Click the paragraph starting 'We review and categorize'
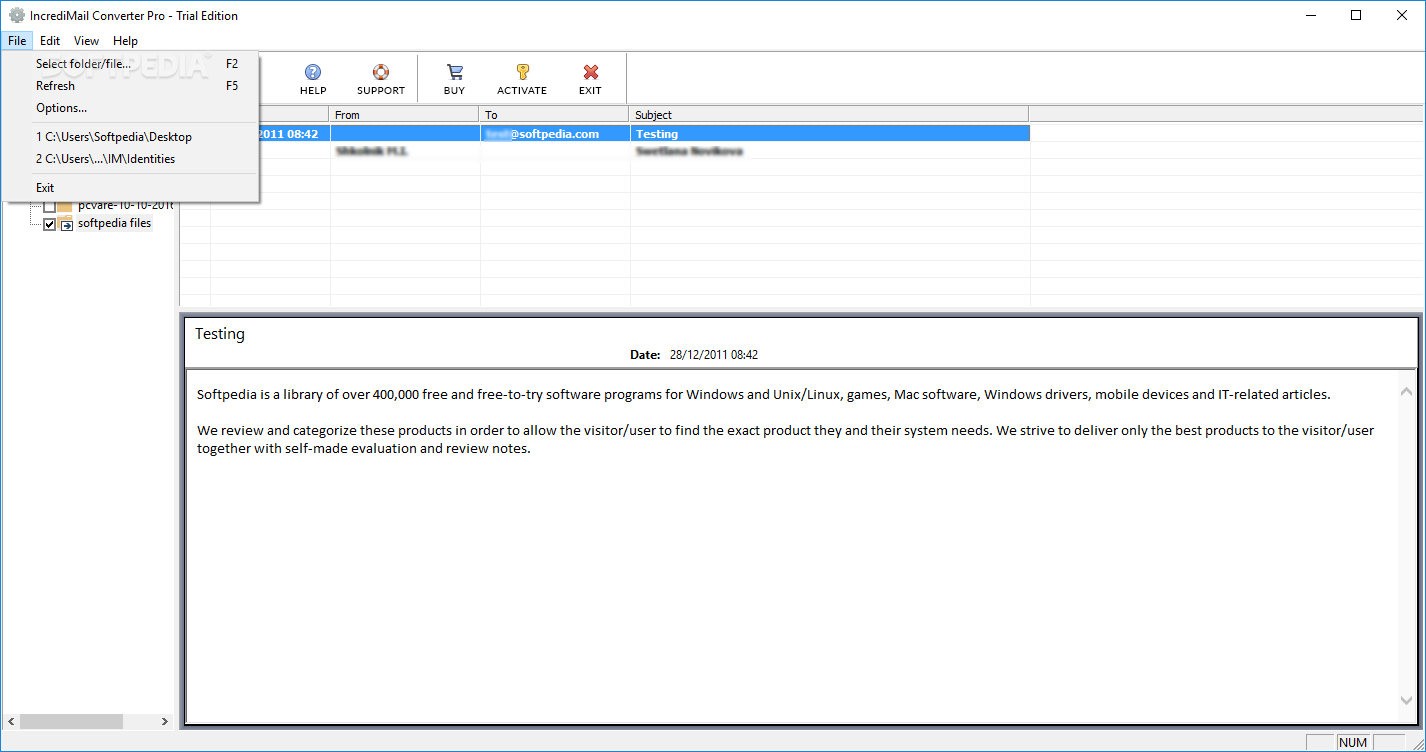 pos(786,439)
